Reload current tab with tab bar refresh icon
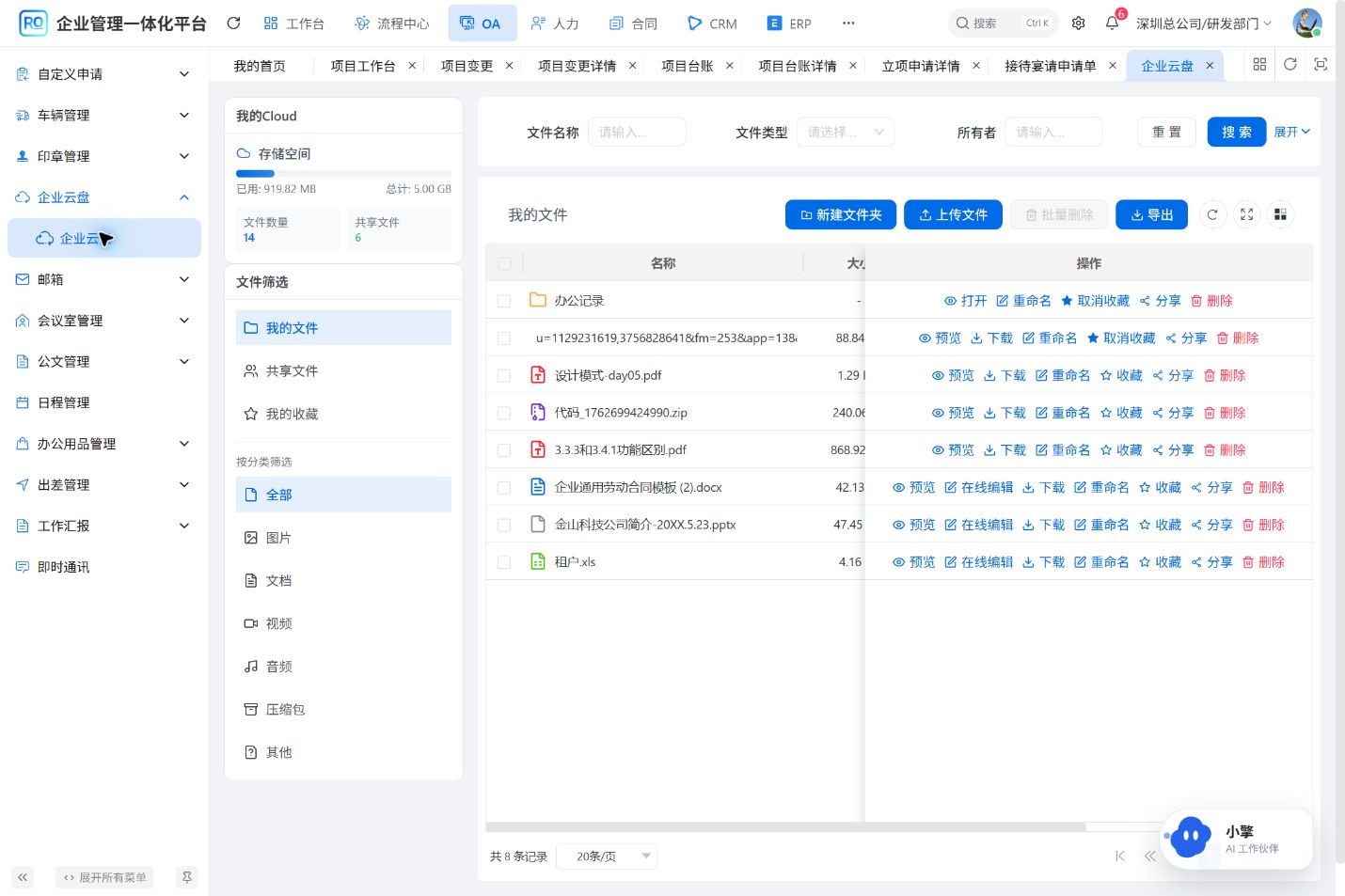The height and width of the screenshot is (896, 1345). (1290, 64)
